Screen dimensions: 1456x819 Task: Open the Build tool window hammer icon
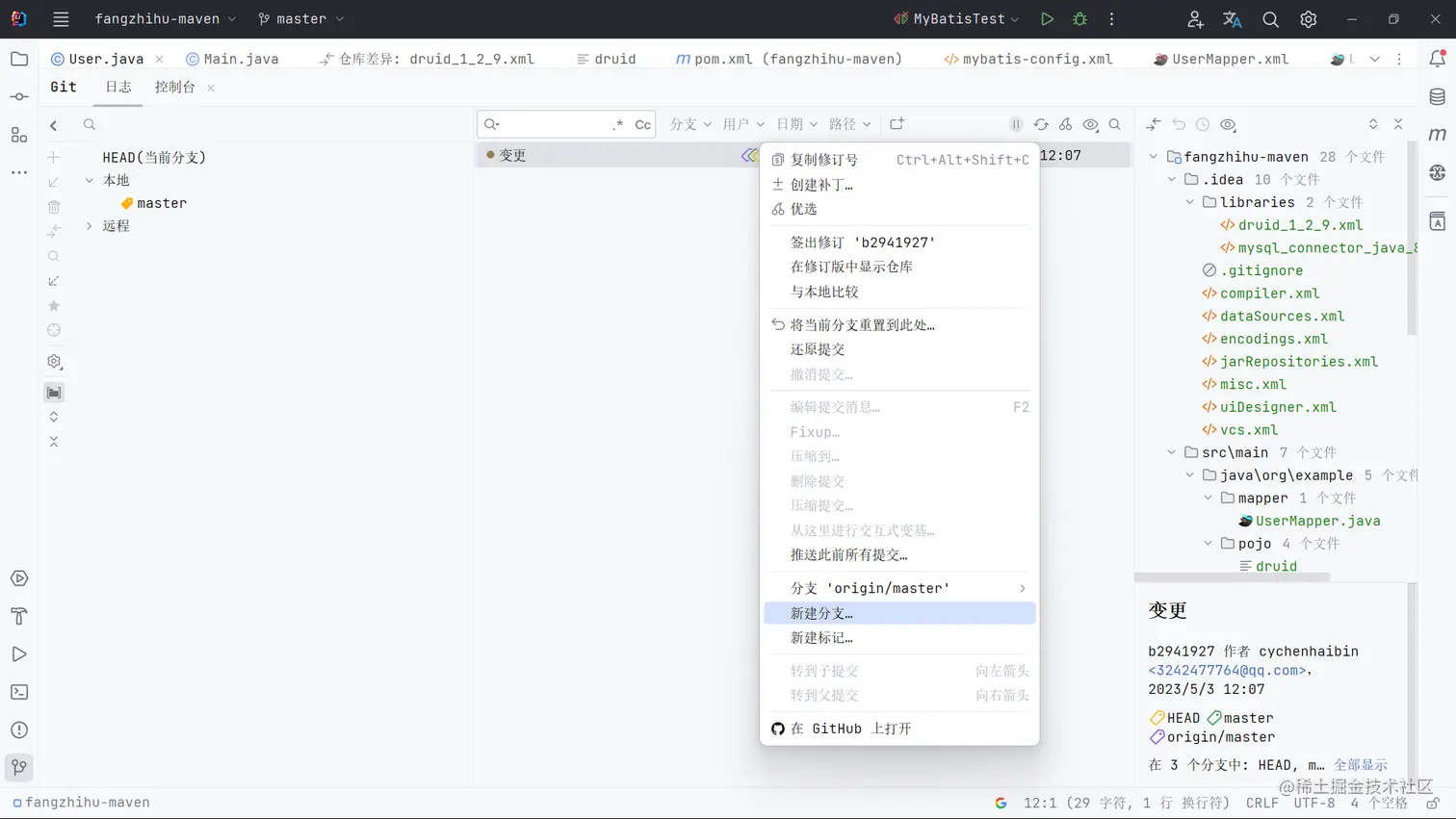click(19, 616)
